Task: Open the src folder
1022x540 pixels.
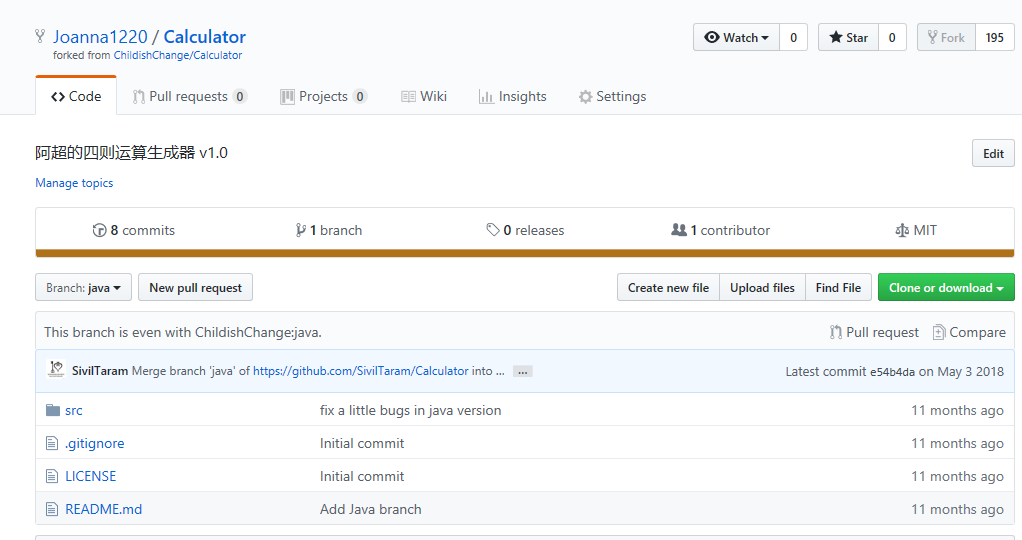Action: 74,410
